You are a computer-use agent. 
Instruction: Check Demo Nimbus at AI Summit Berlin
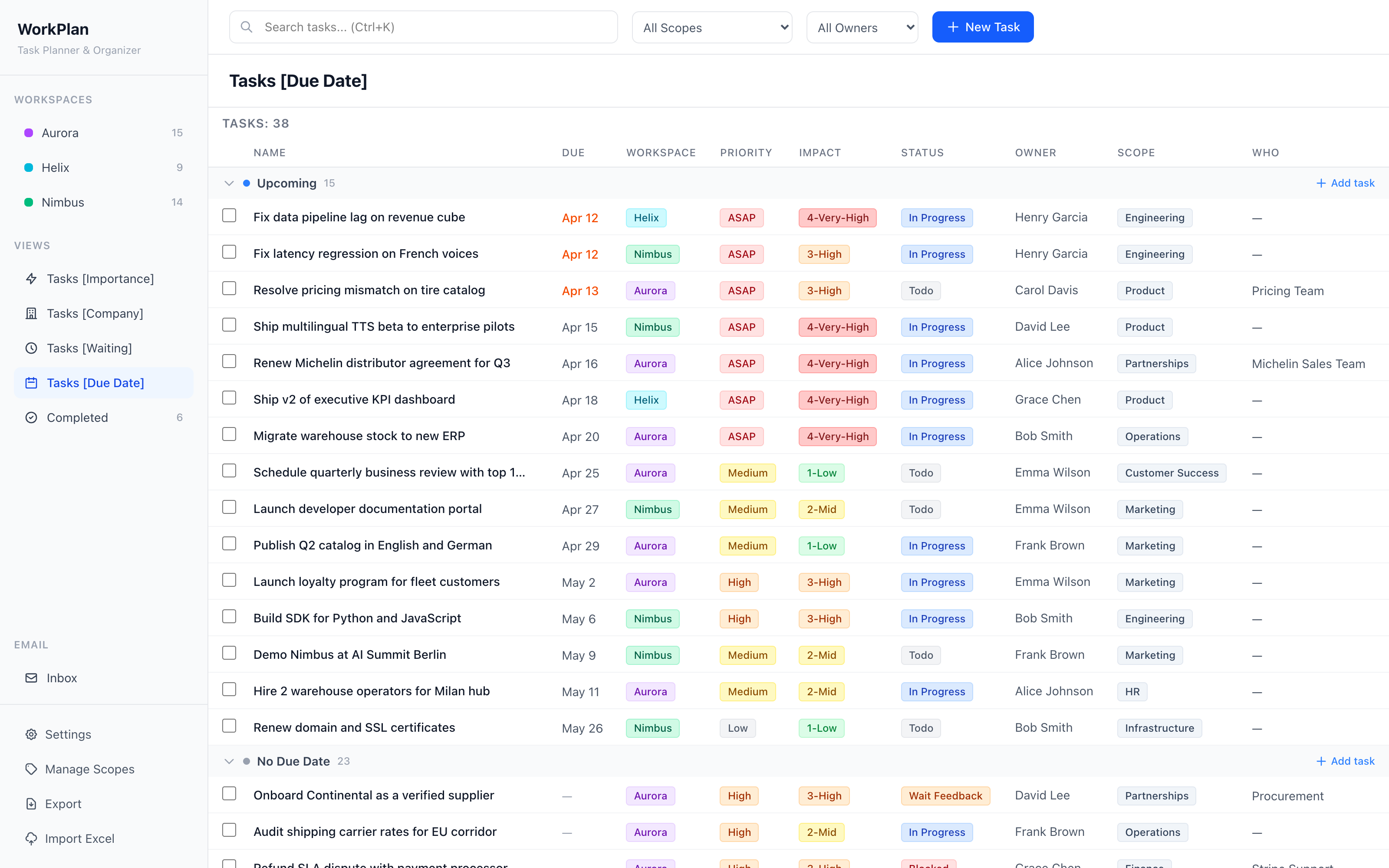pos(229,653)
